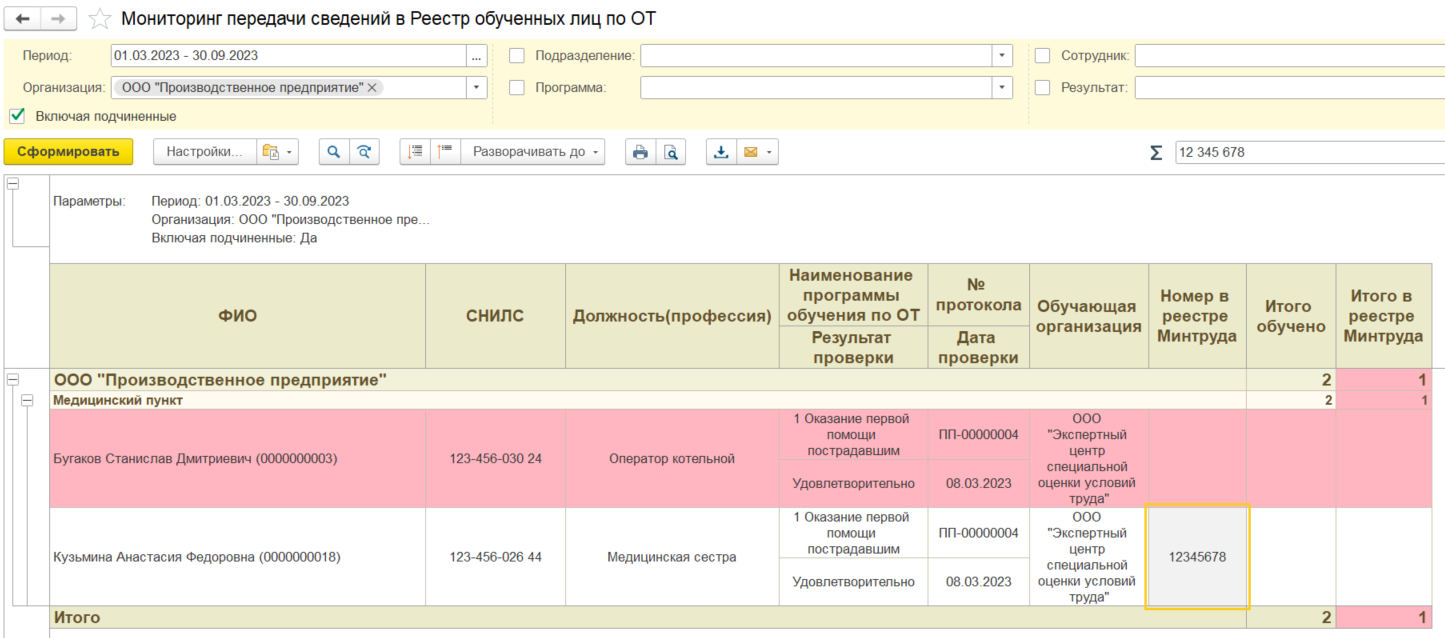This screenshot has height=638, width=1445.
Task: Enable the 'Подразделение' filter checkbox
Action: coord(517,56)
